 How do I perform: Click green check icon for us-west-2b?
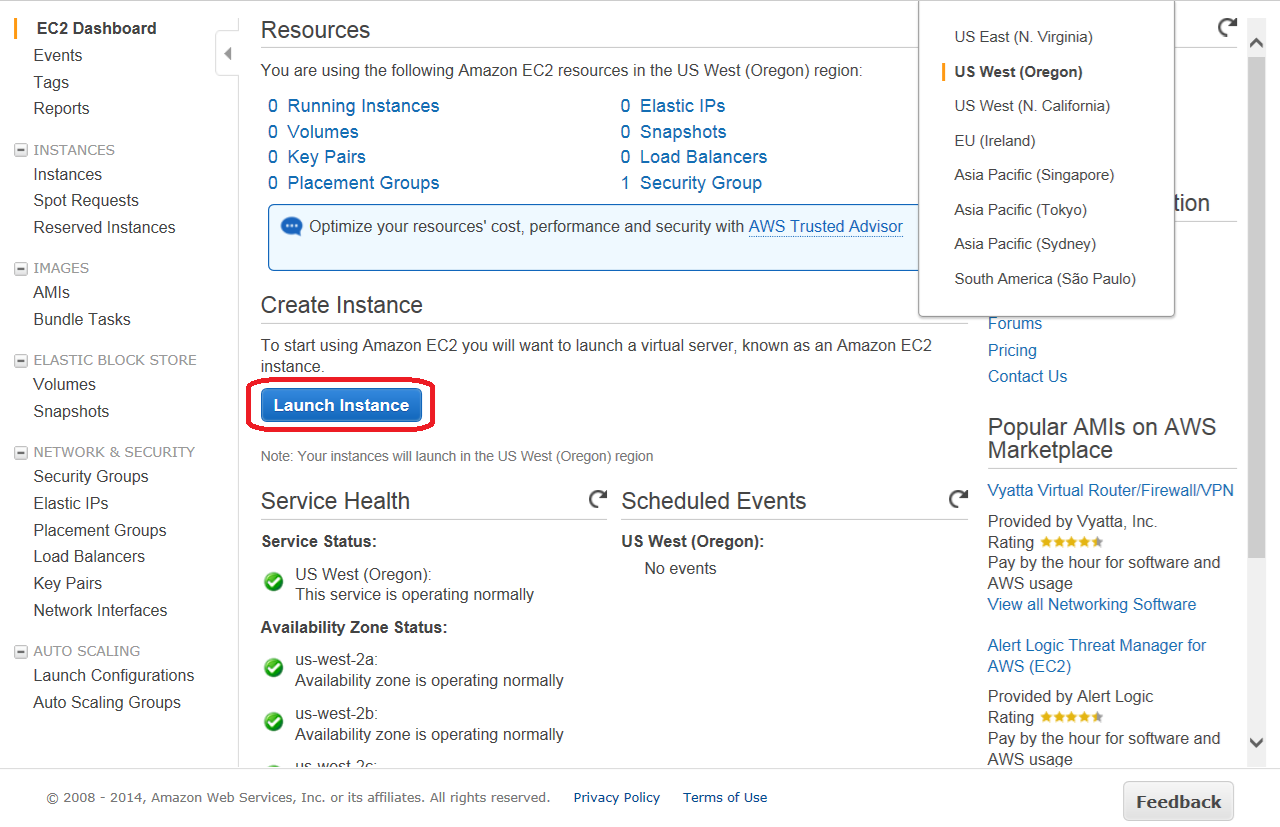[273, 722]
